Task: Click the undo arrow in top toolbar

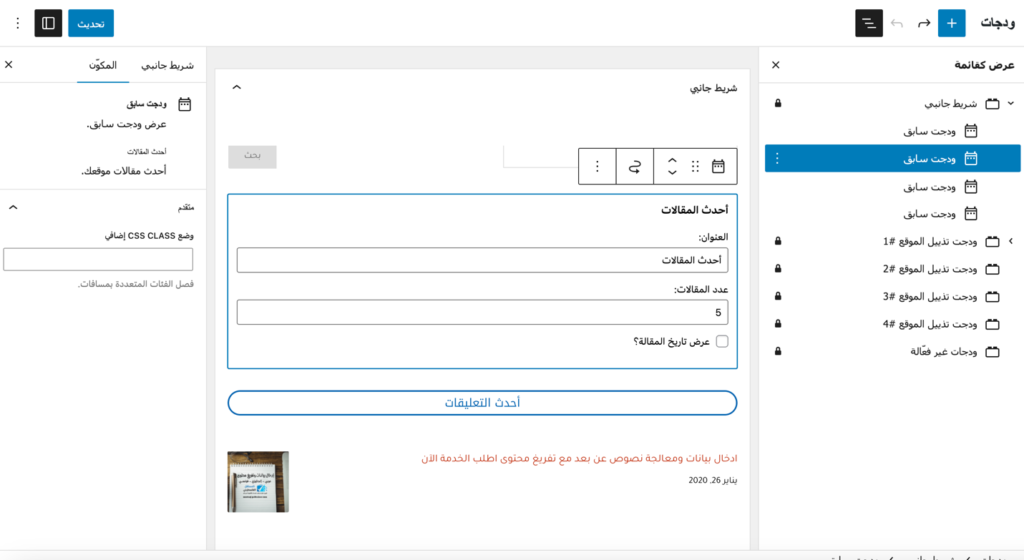Action: click(897, 23)
